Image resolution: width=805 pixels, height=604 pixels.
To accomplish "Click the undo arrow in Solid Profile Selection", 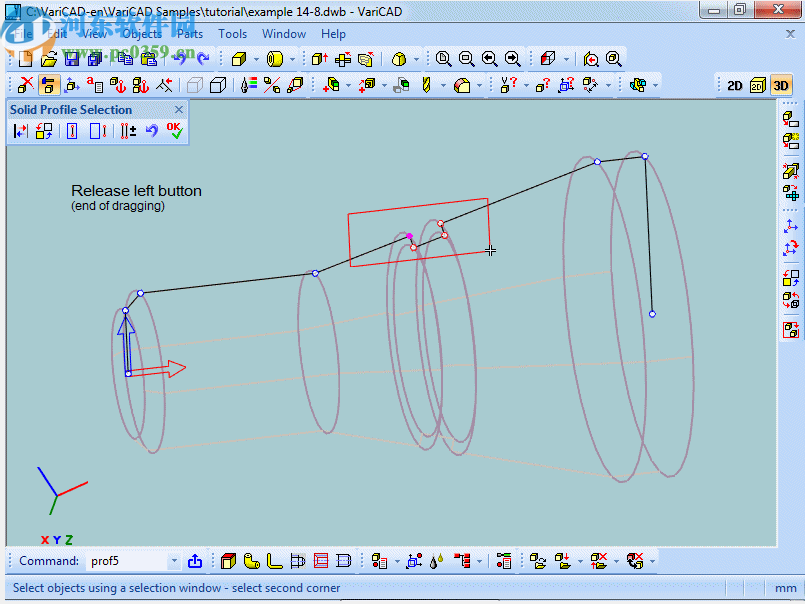I will point(151,130).
